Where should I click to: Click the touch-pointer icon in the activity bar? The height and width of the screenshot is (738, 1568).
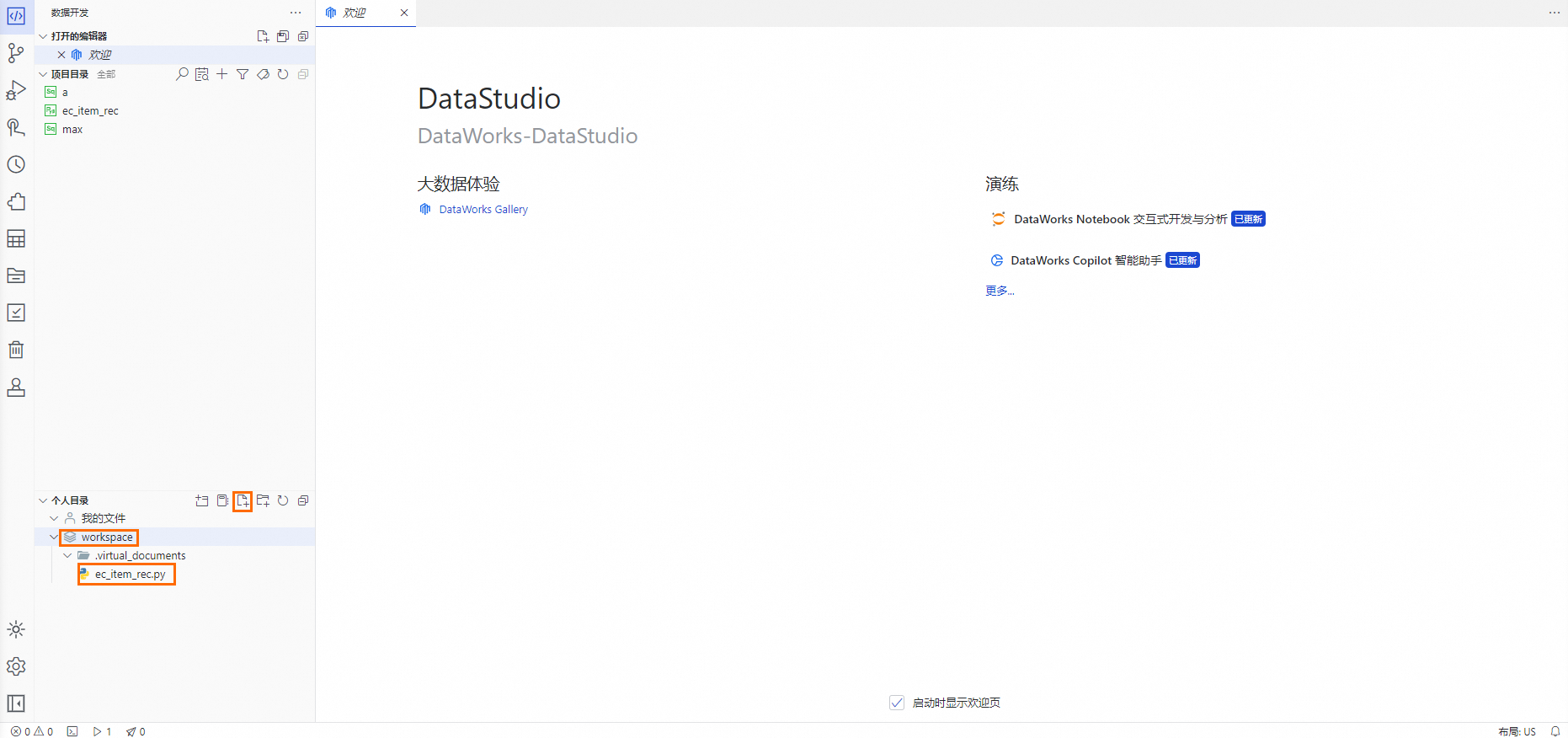coord(16,127)
